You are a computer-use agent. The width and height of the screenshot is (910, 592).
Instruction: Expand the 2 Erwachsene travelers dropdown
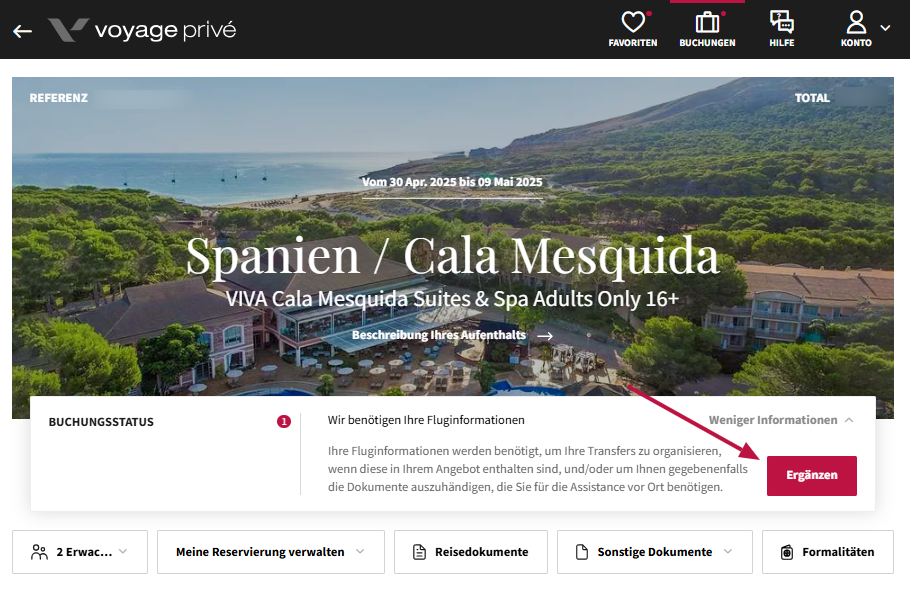tap(80, 552)
